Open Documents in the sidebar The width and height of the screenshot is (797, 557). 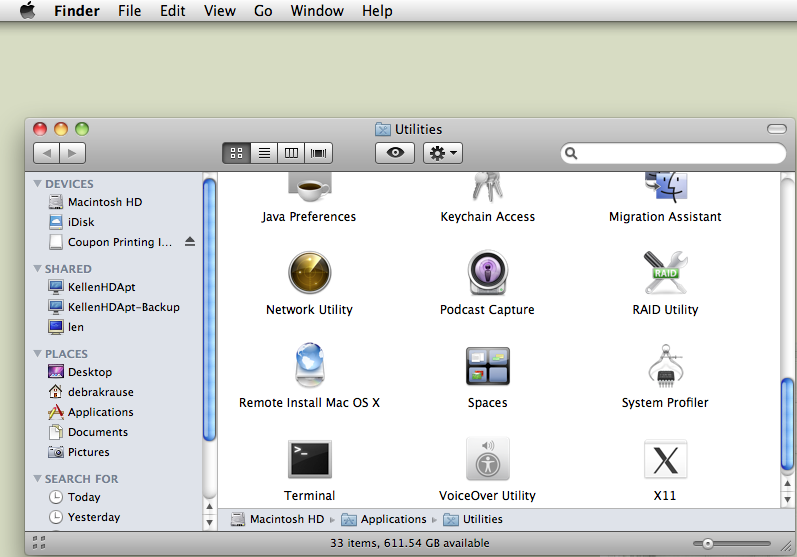[88, 432]
